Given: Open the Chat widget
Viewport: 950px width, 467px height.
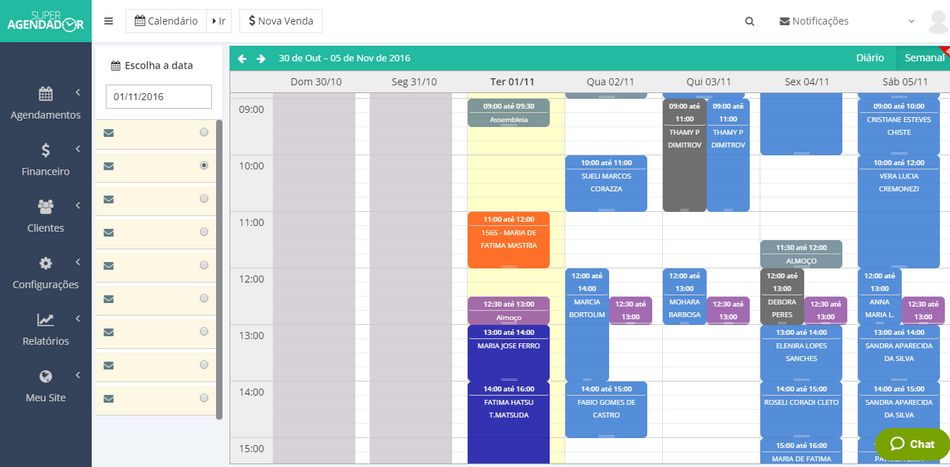Looking at the screenshot, I should click(x=912, y=444).
